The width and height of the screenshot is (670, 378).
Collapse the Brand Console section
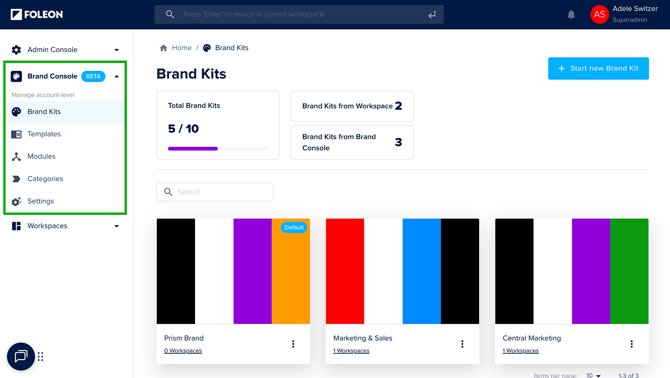point(116,76)
